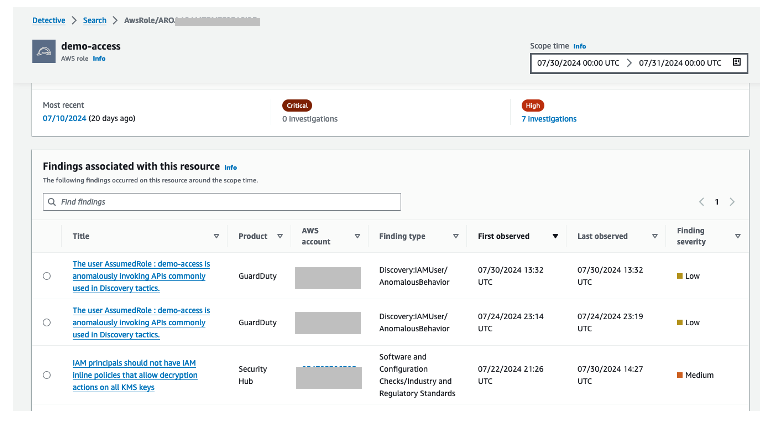
Task: Select radio for IAM principals KMS finding
Action: [x=47, y=375]
